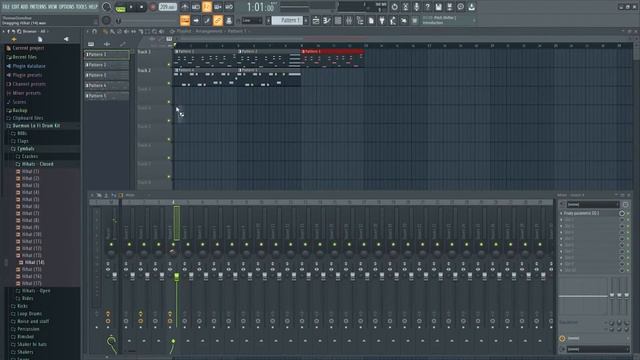This screenshot has width=640, height=360.
Task: Open the Browser toolbar icon
Action: point(360,20)
